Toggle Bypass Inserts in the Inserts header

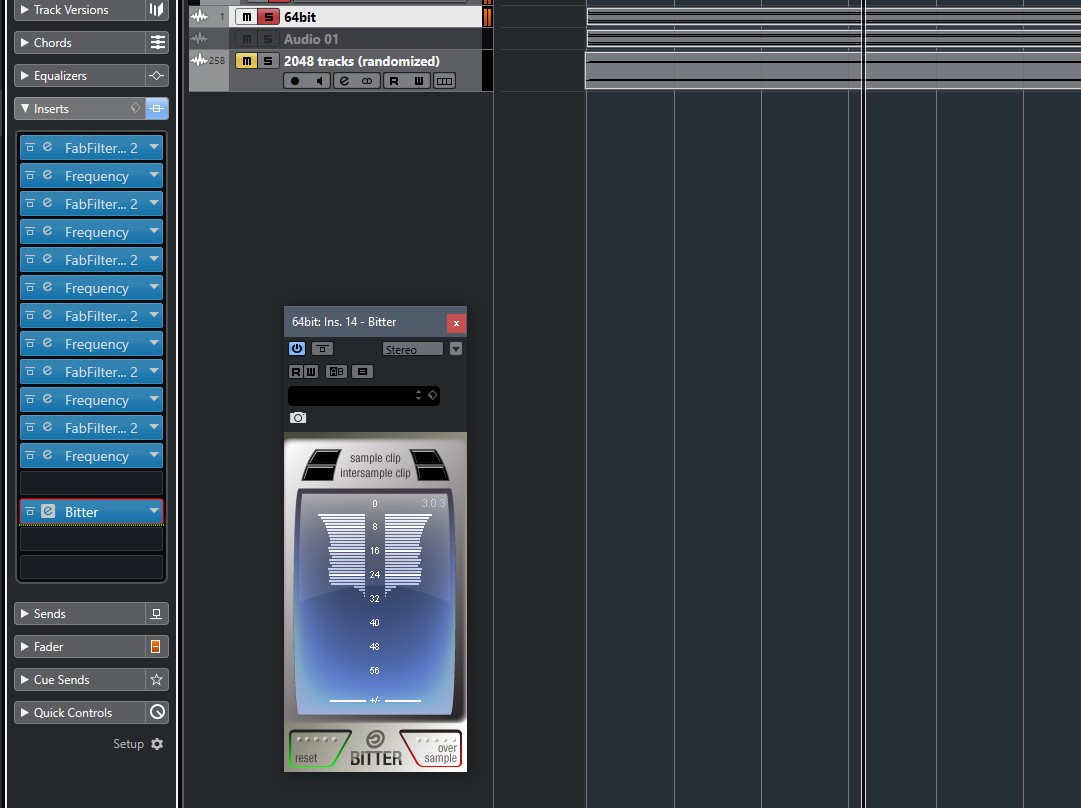(x=156, y=108)
